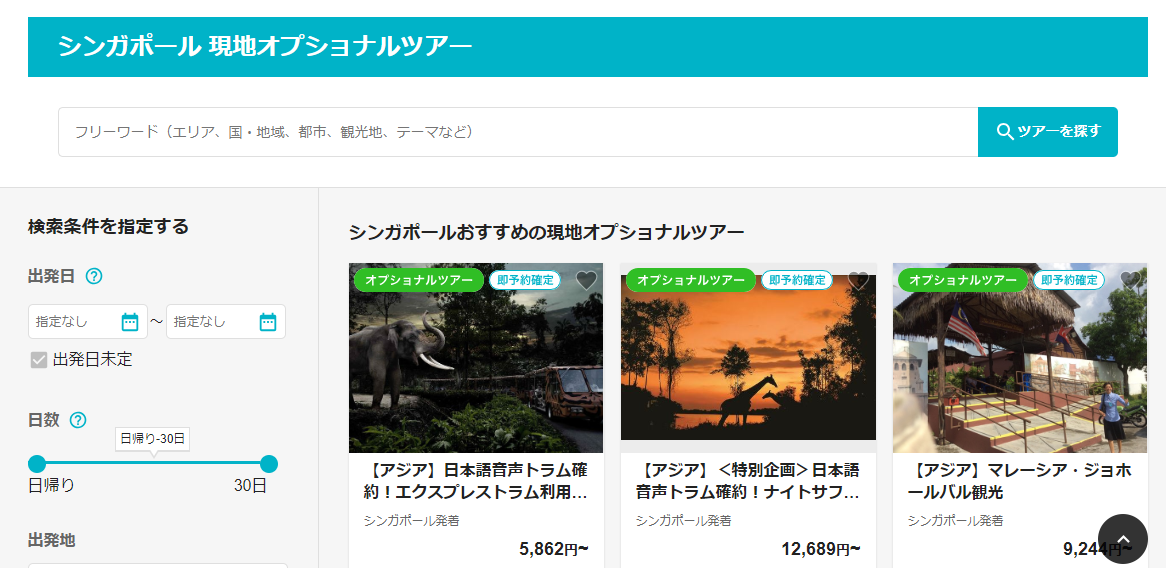Open the end departure date field
The image size is (1166, 568).
[213, 322]
